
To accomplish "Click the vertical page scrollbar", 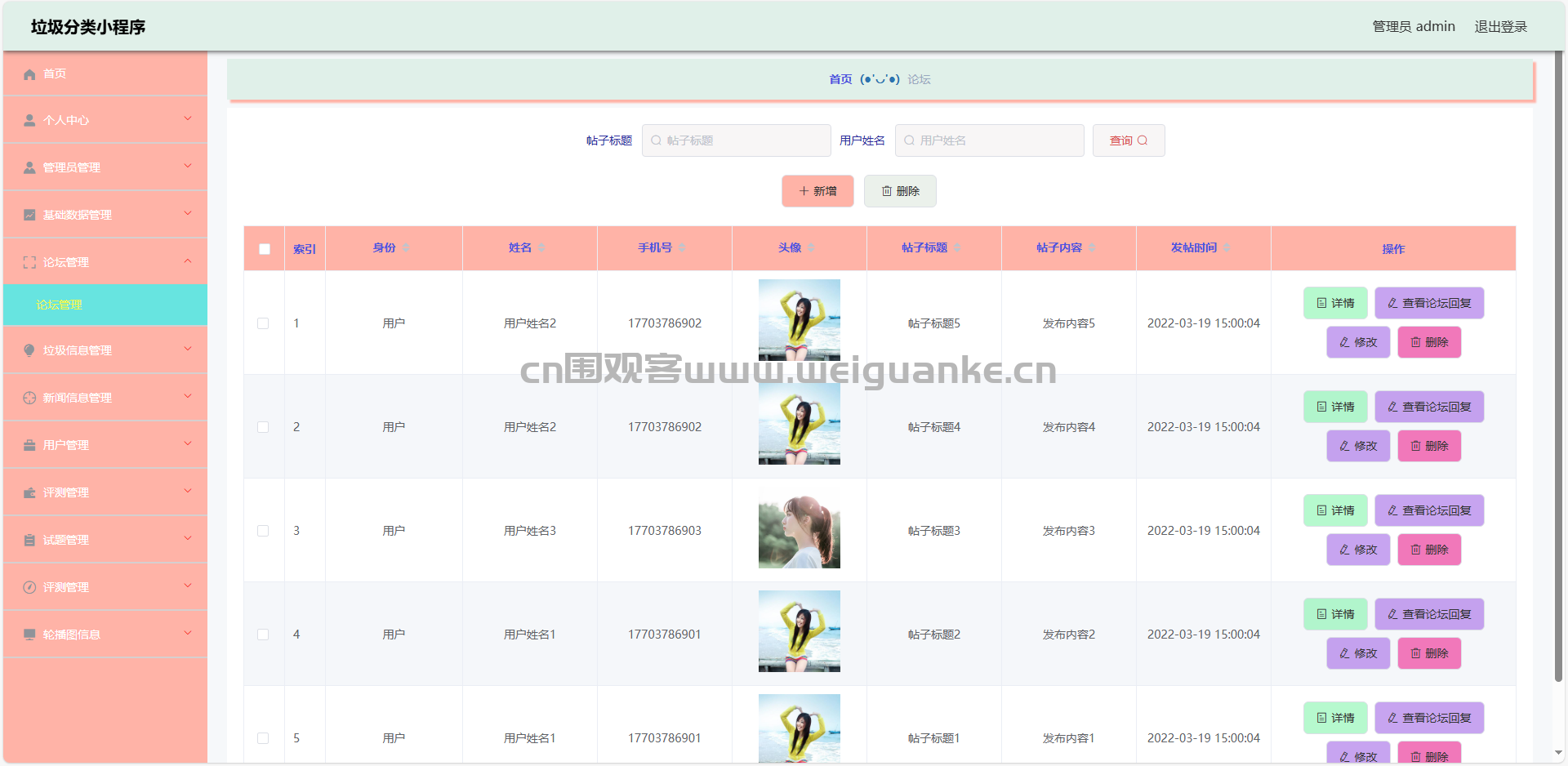I will click(1558, 367).
